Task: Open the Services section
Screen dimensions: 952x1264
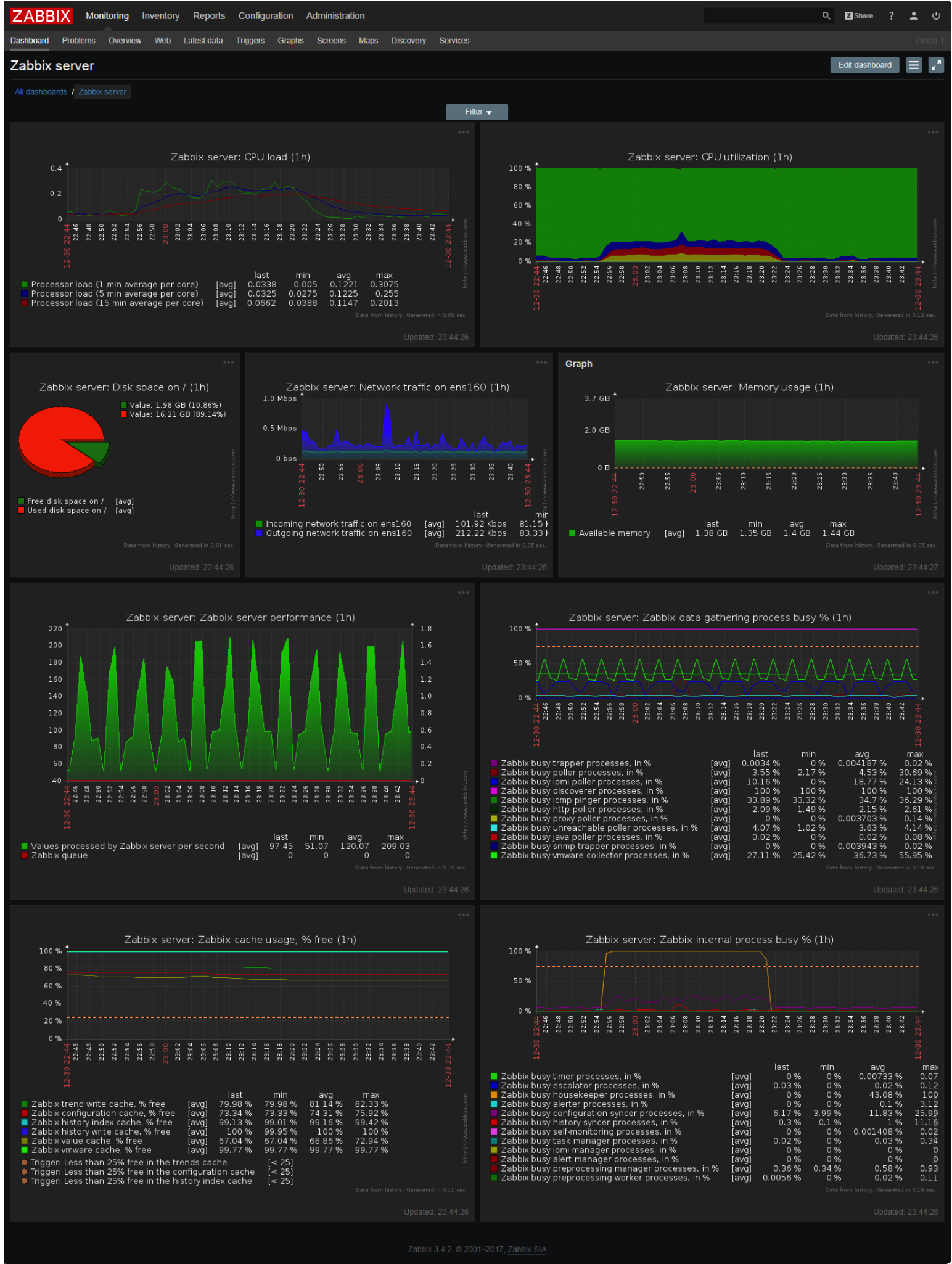Action: pyautogui.click(x=454, y=41)
